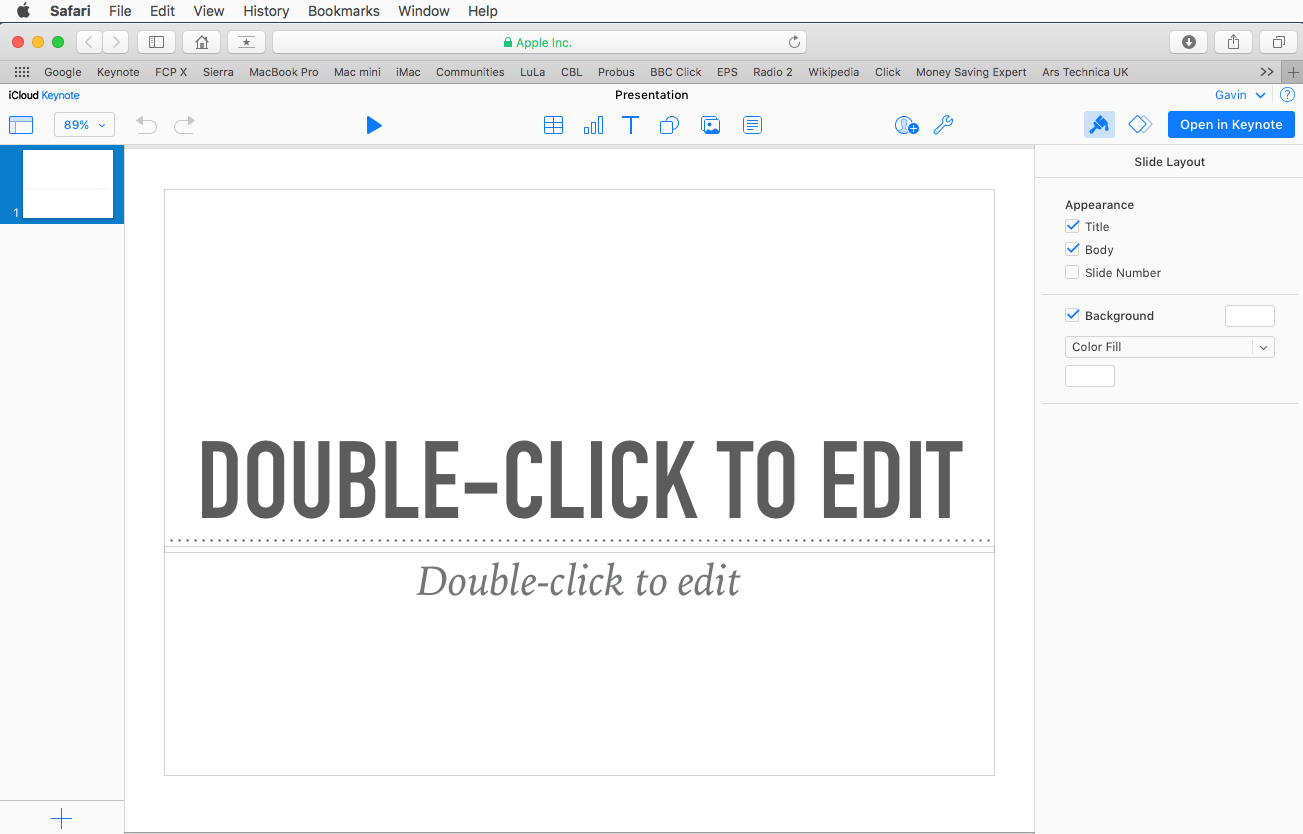Open the Animate diamond panel button
The width and height of the screenshot is (1303, 834).
[1139, 124]
